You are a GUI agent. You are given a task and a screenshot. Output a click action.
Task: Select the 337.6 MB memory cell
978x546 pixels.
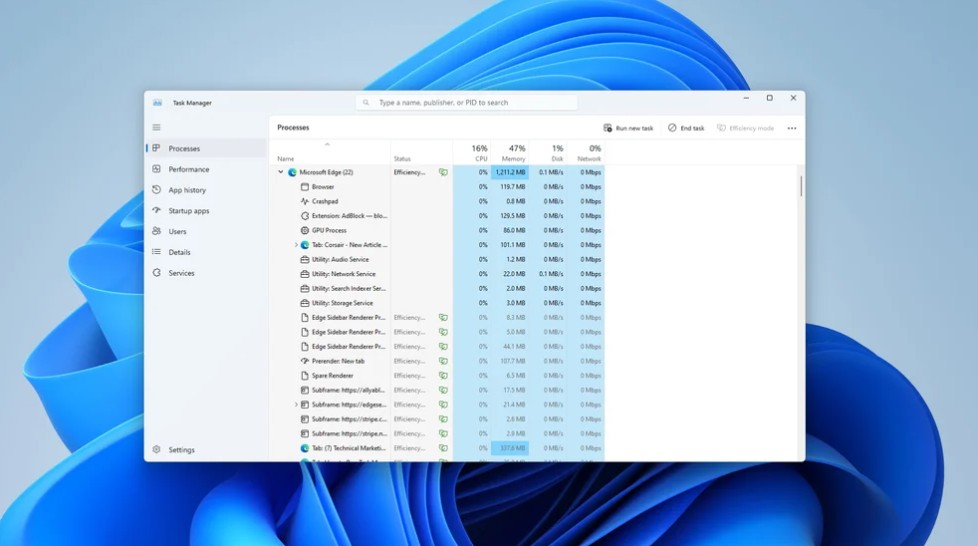[x=510, y=448]
